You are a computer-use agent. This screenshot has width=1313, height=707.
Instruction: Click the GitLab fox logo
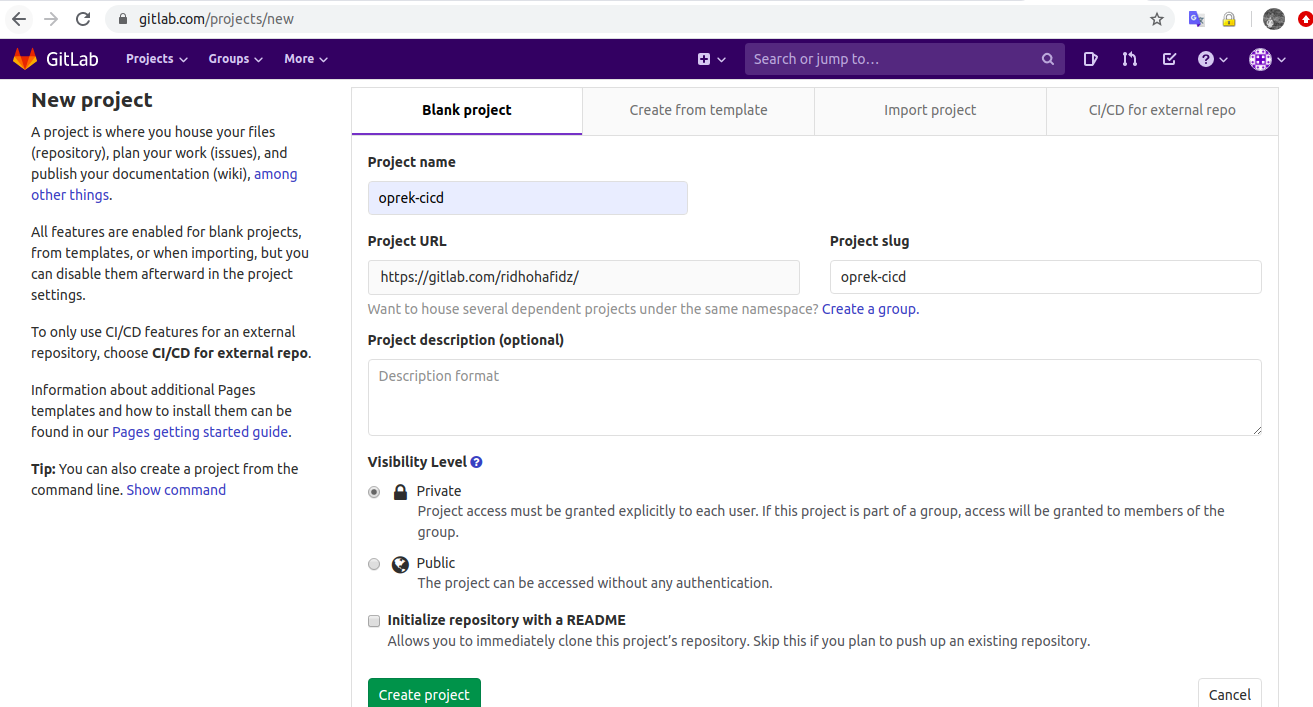click(x=24, y=59)
